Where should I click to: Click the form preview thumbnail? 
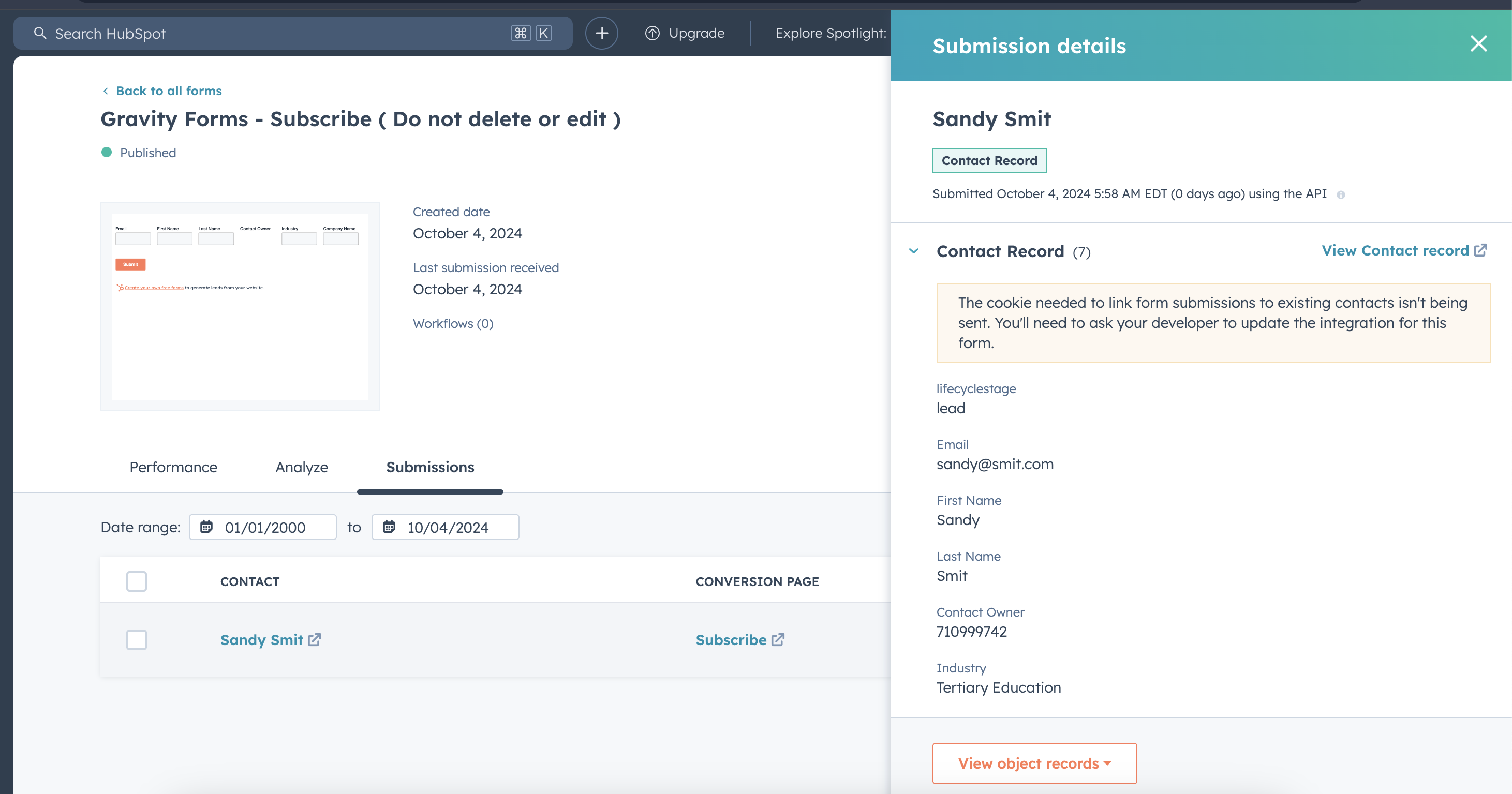tap(240, 306)
